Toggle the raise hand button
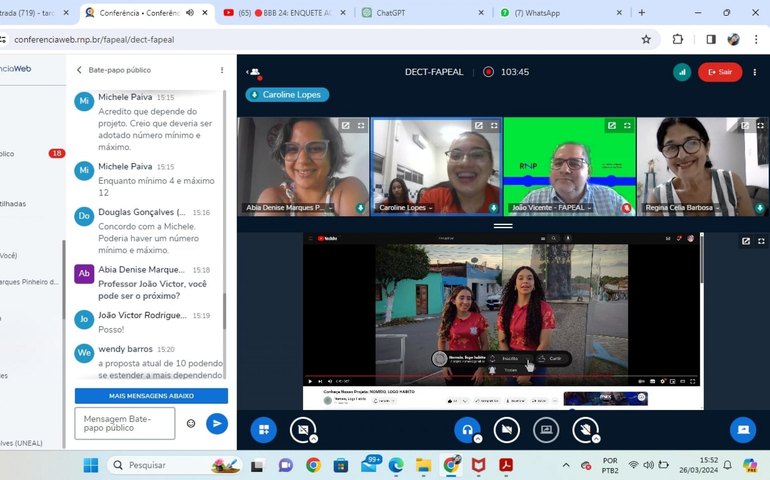The image size is (770, 480). tap(586, 429)
